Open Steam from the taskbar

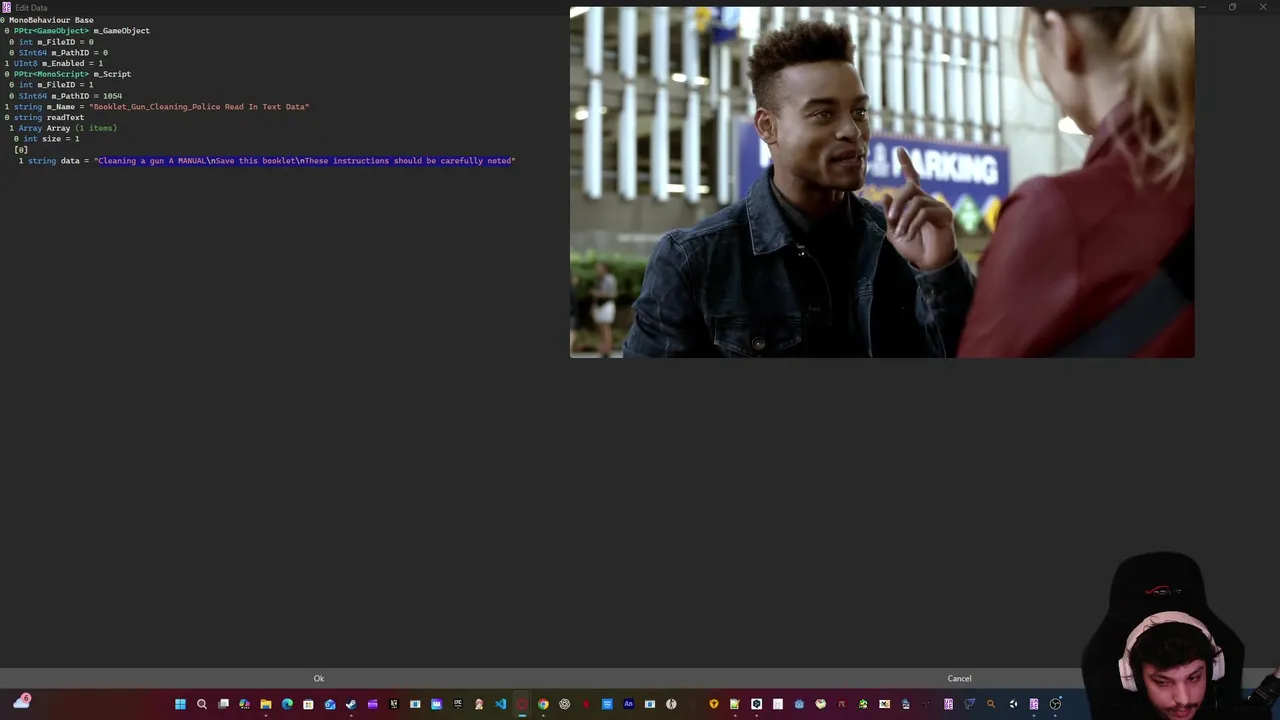351,704
